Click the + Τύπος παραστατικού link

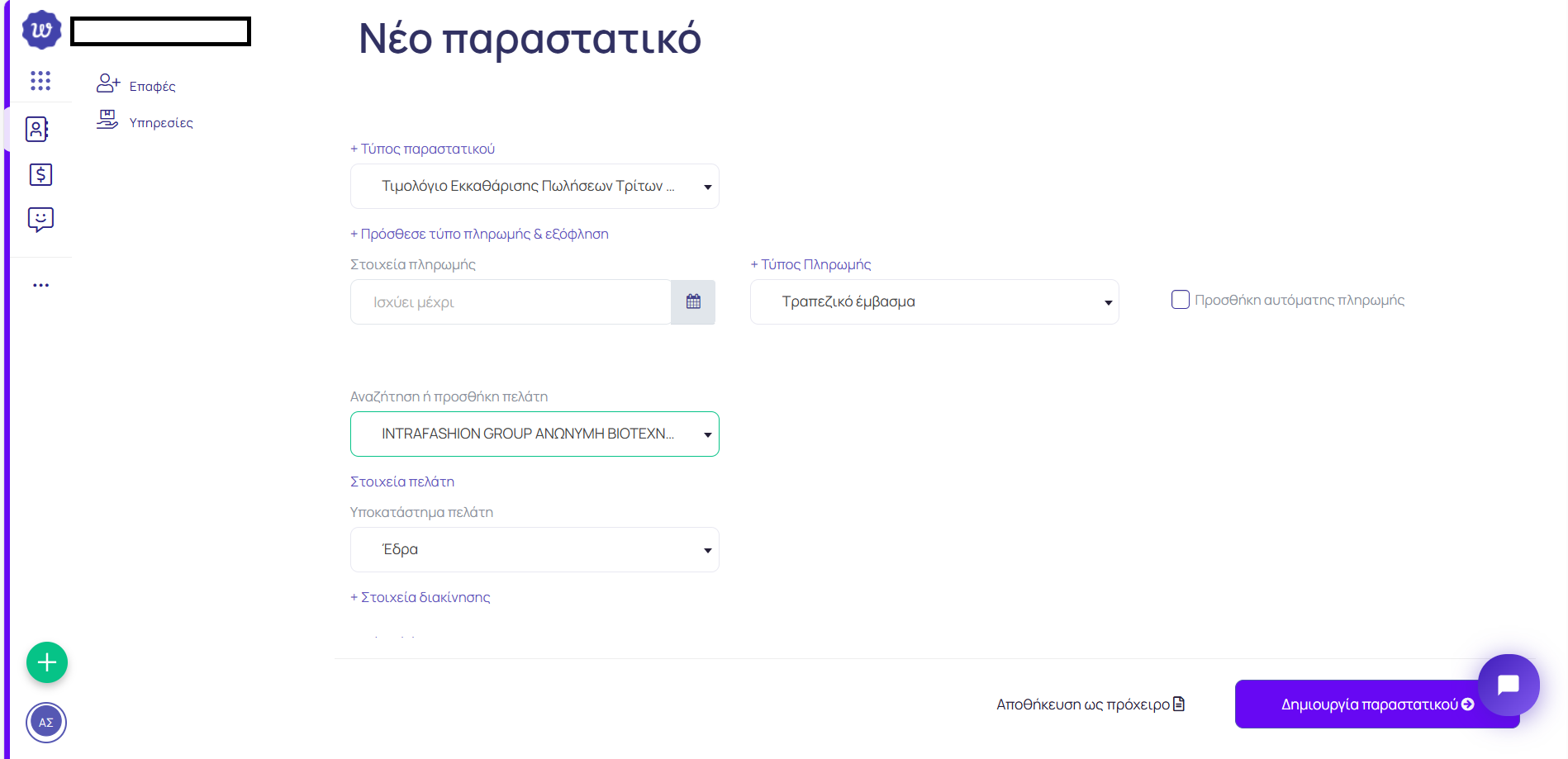tap(422, 149)
